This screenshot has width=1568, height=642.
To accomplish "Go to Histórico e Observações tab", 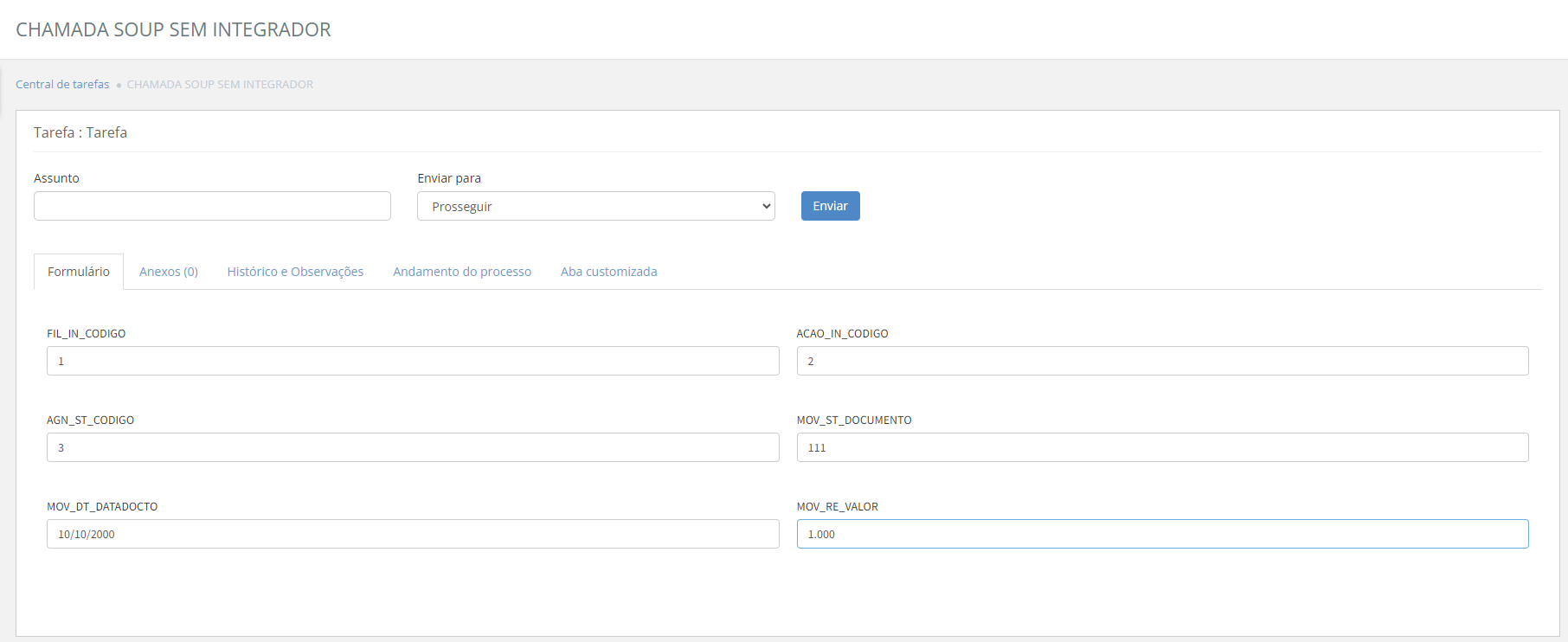I will [x=295, y=272].
